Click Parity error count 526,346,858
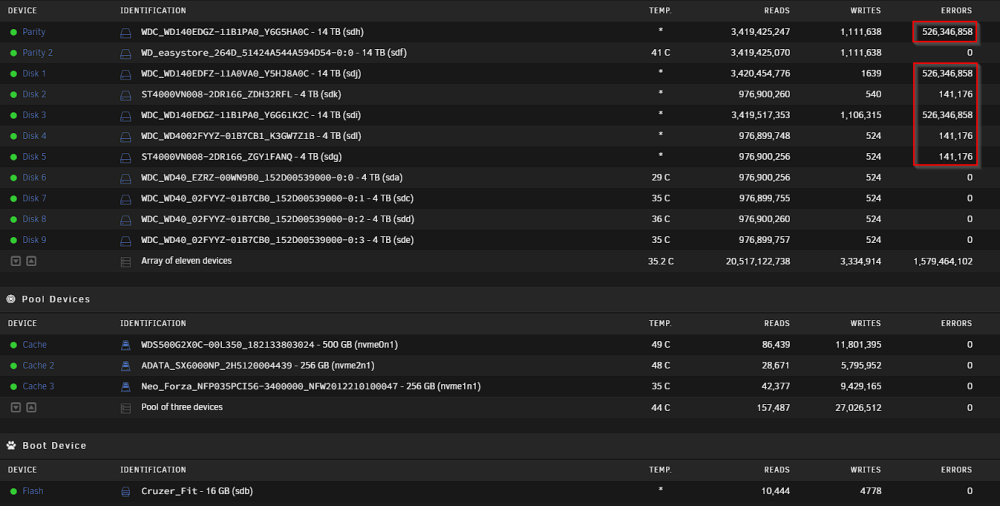Image resolution: width=1000 pixels, height=506 pixels. tap(947, 32)
